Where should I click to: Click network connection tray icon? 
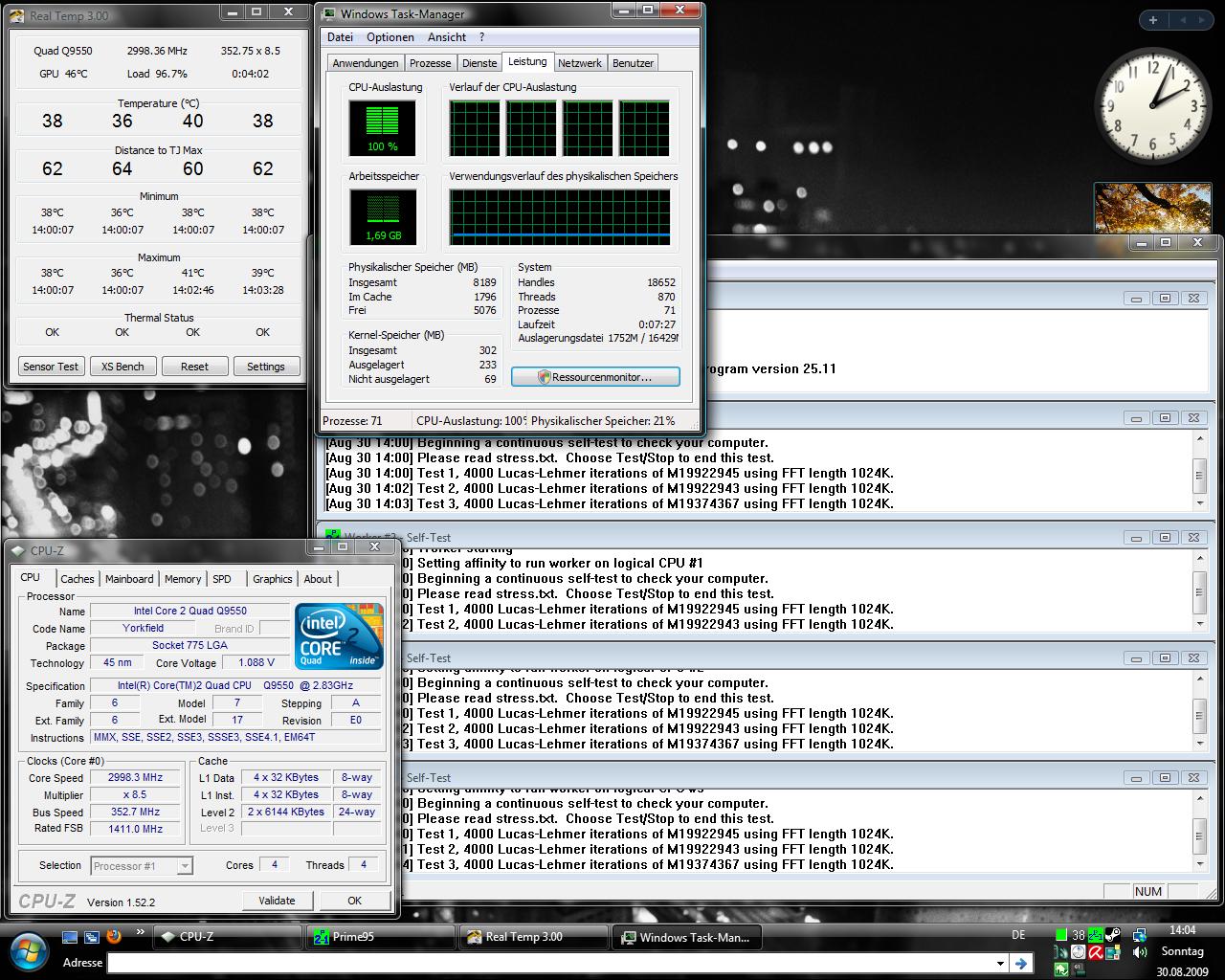click(1140, 935)
